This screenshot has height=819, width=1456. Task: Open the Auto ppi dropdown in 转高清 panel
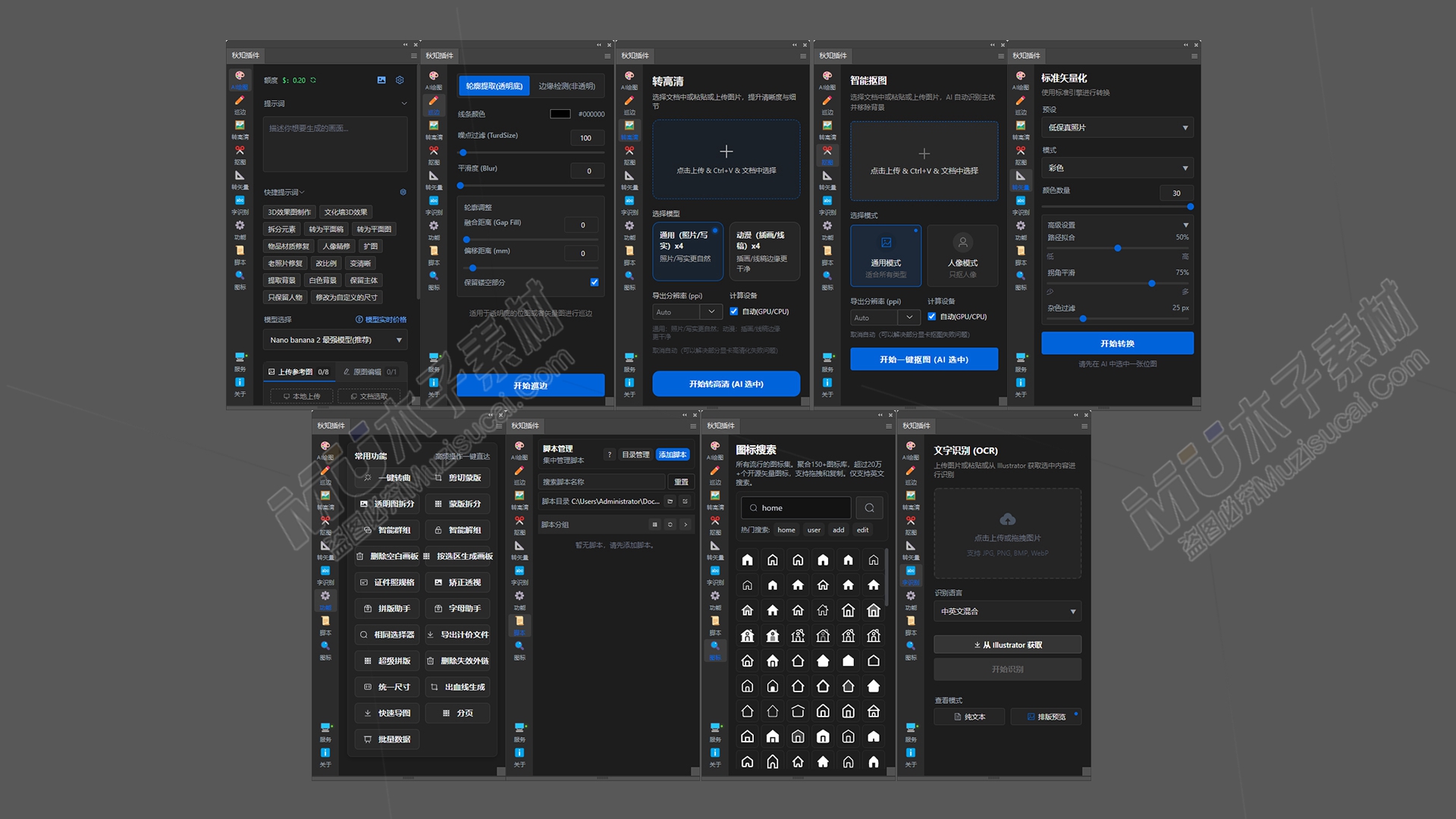(x=687, y=312)
